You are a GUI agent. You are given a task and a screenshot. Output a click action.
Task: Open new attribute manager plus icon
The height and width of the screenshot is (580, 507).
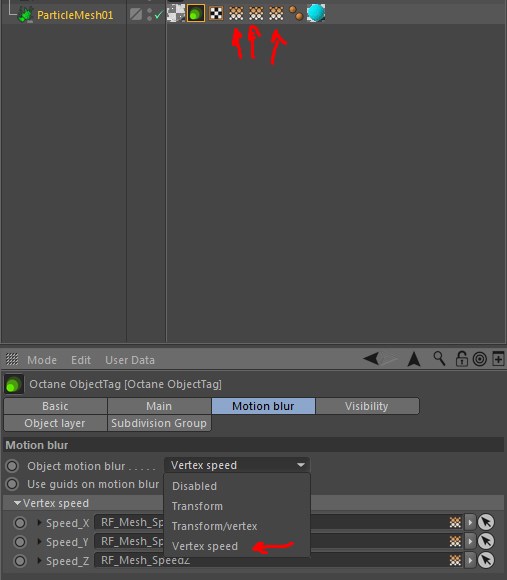tap(498, 359)
